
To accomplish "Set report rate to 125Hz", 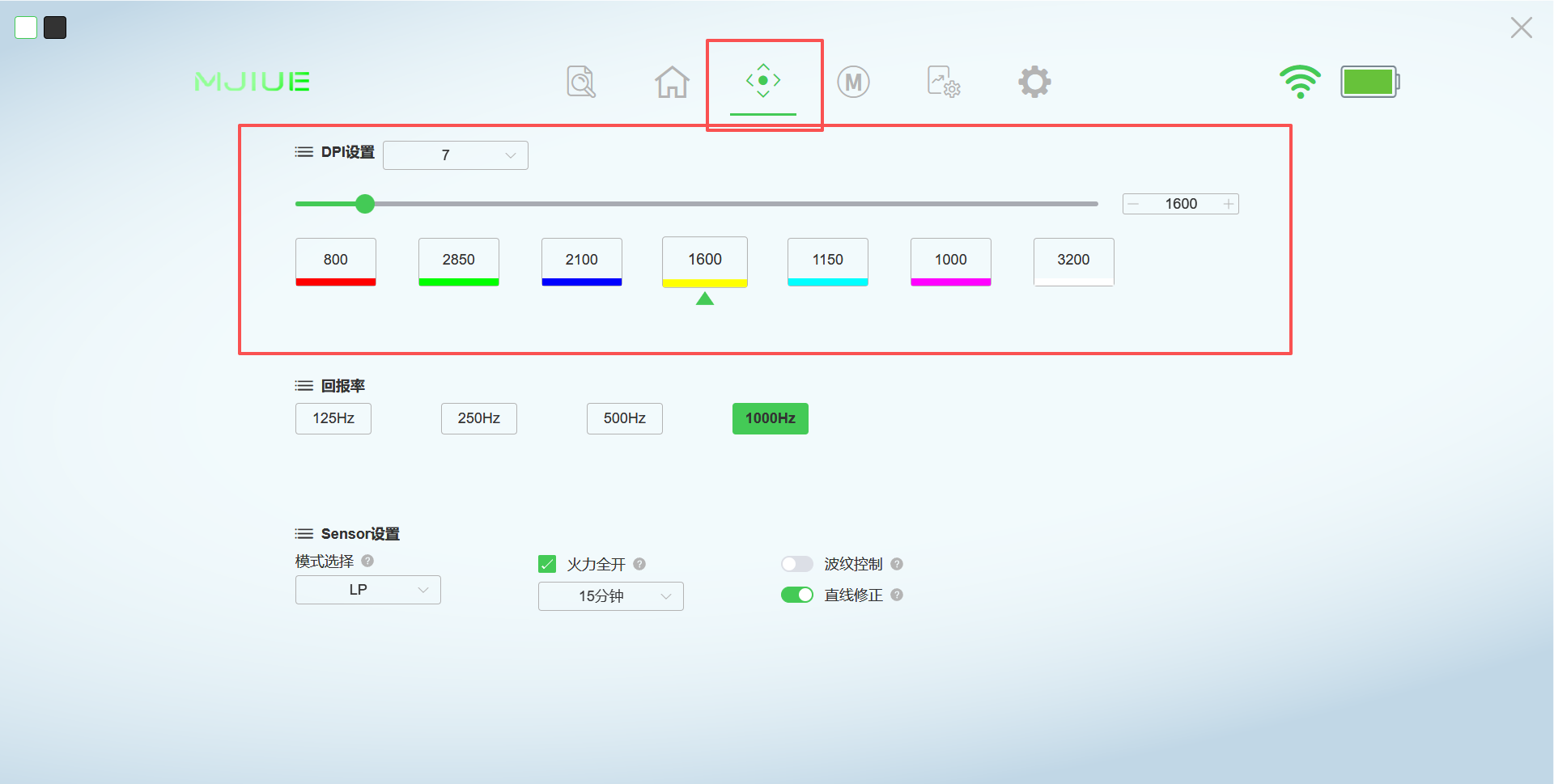I will coord(333,418).
